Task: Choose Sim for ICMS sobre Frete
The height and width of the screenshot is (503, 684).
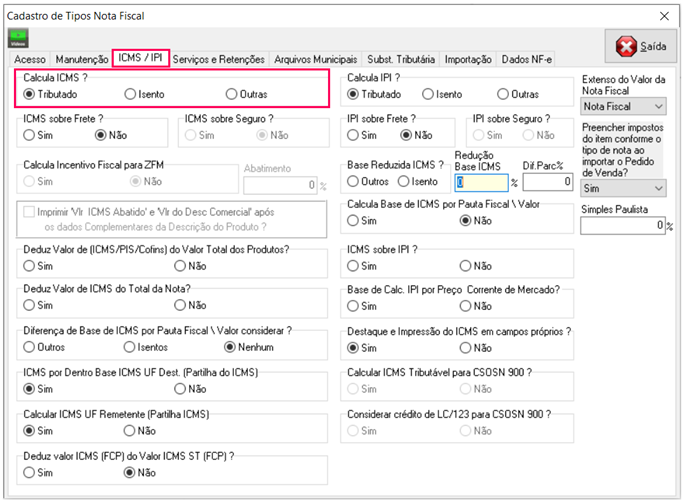Action: pos(29,135)
